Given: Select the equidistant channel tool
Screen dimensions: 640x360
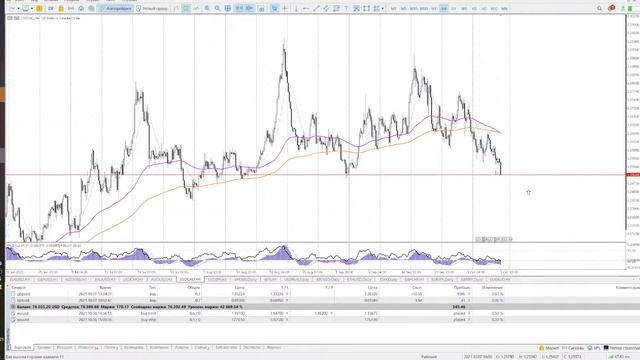Looking at the screenshot, I should point(326,9).
